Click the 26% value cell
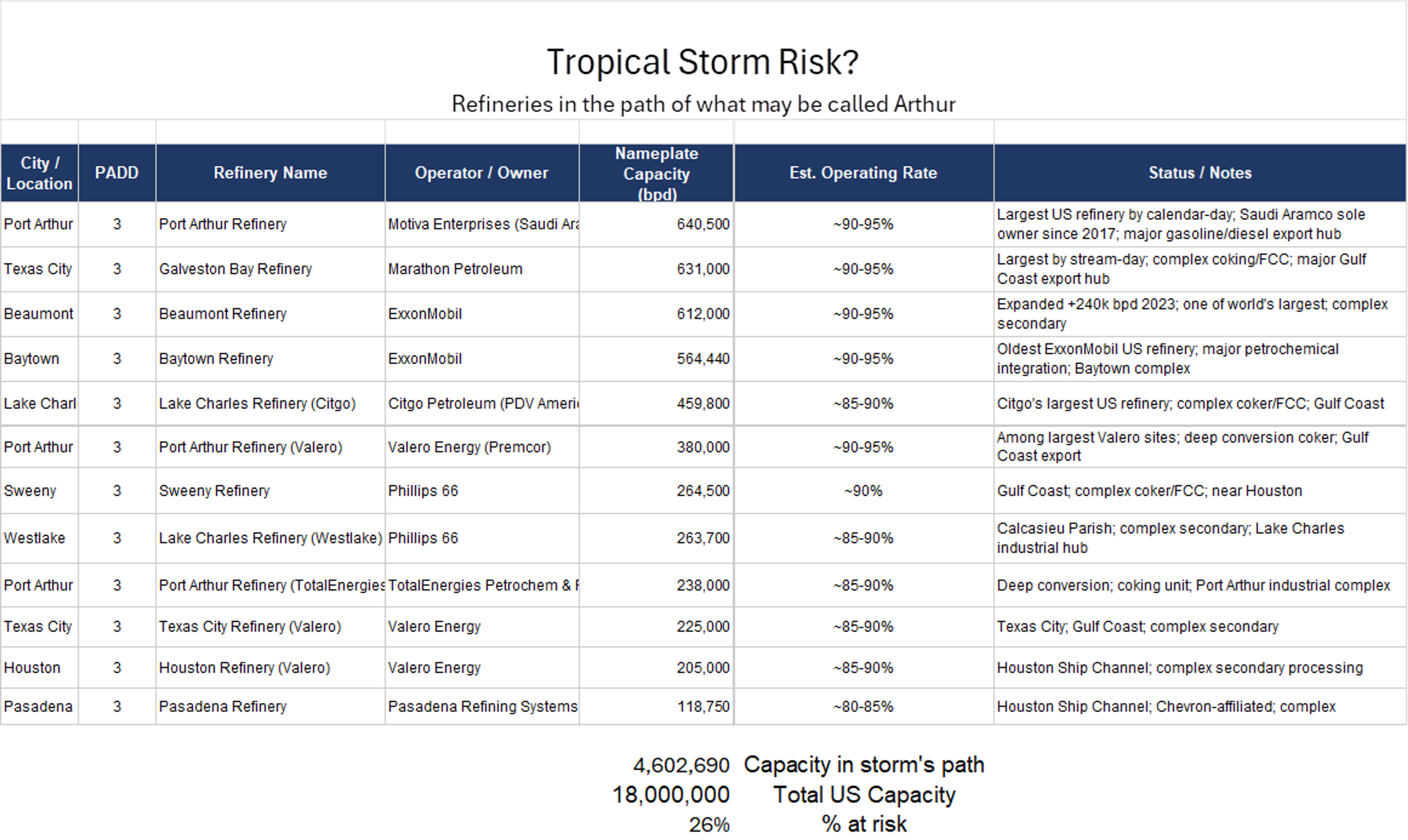The height and width of the screenshot is (840, 1408). click(709, 825)
